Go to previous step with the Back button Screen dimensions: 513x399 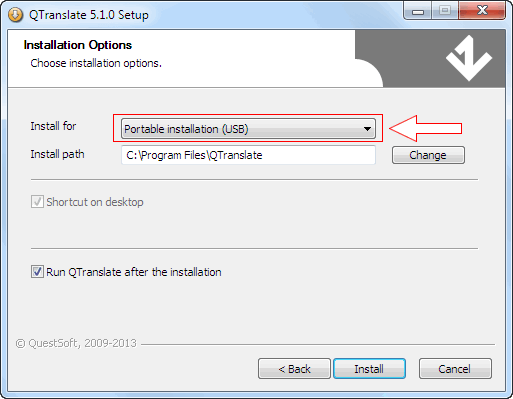pos(294,369)
